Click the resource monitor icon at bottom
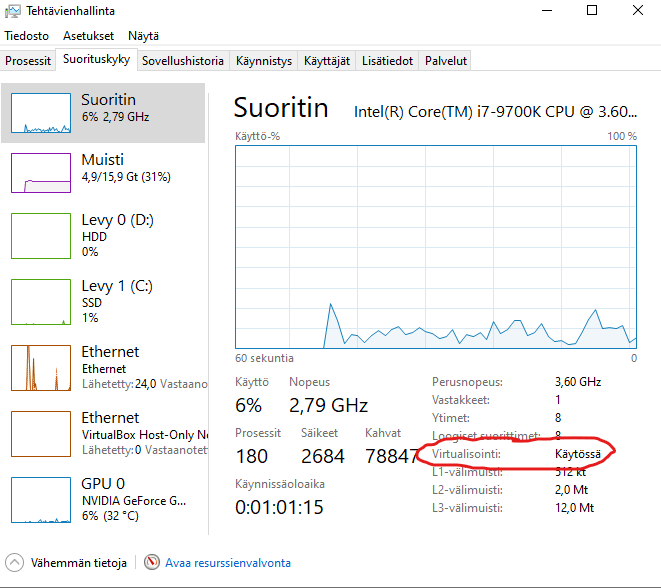 point(152,562)
